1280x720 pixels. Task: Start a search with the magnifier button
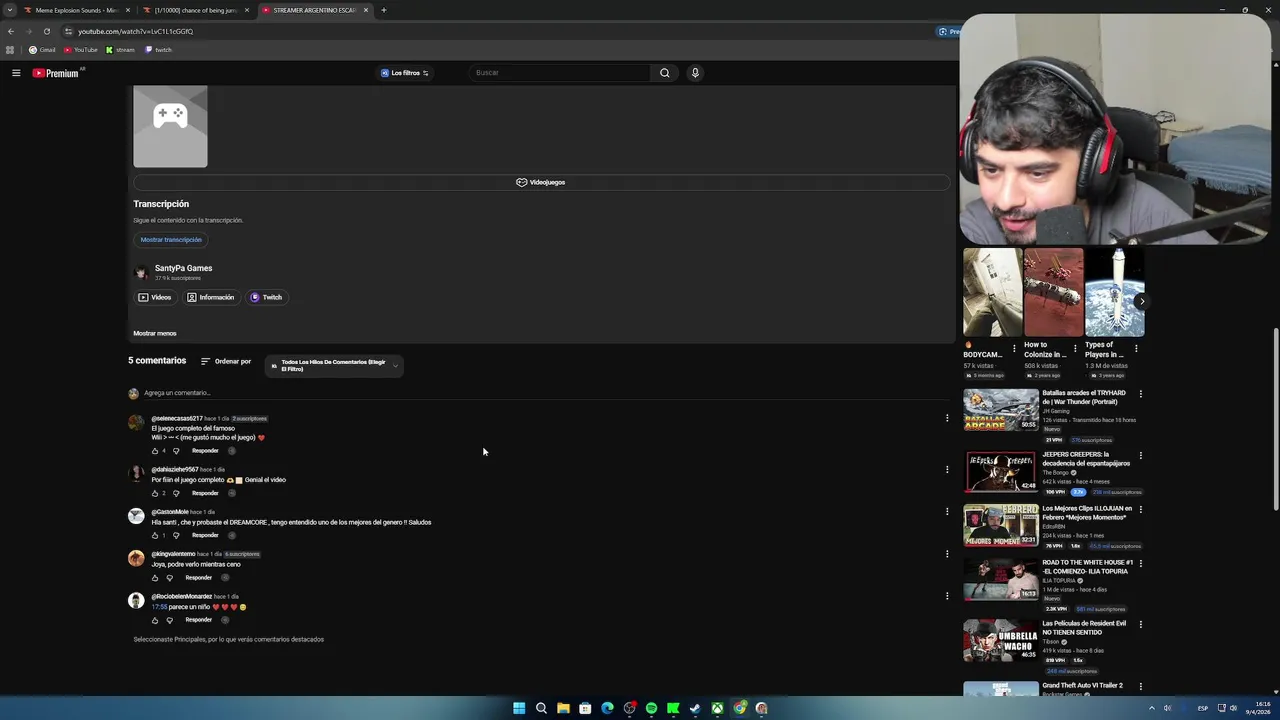pos(664,73)
